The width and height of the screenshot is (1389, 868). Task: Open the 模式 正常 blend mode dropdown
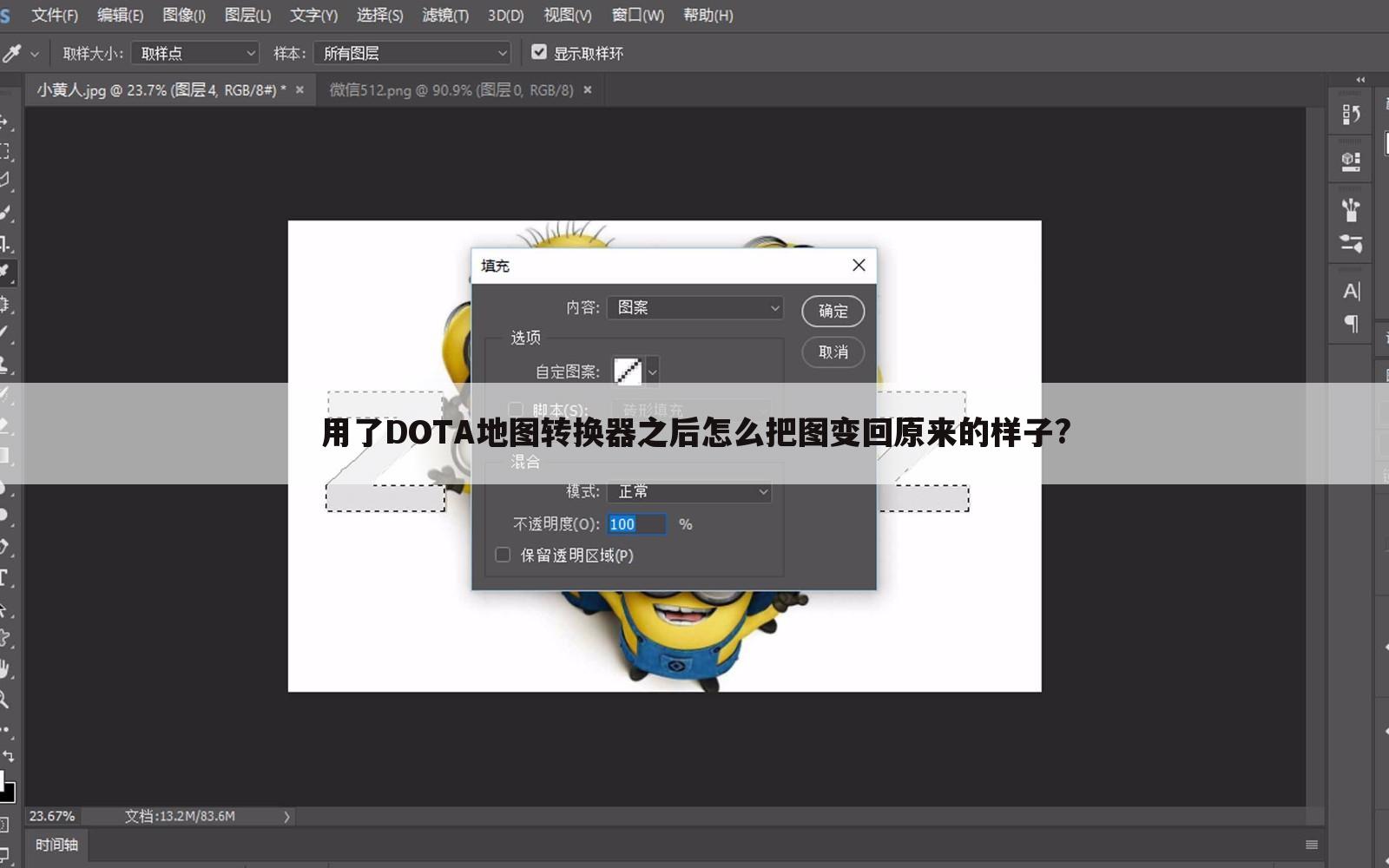coord(689,491)
